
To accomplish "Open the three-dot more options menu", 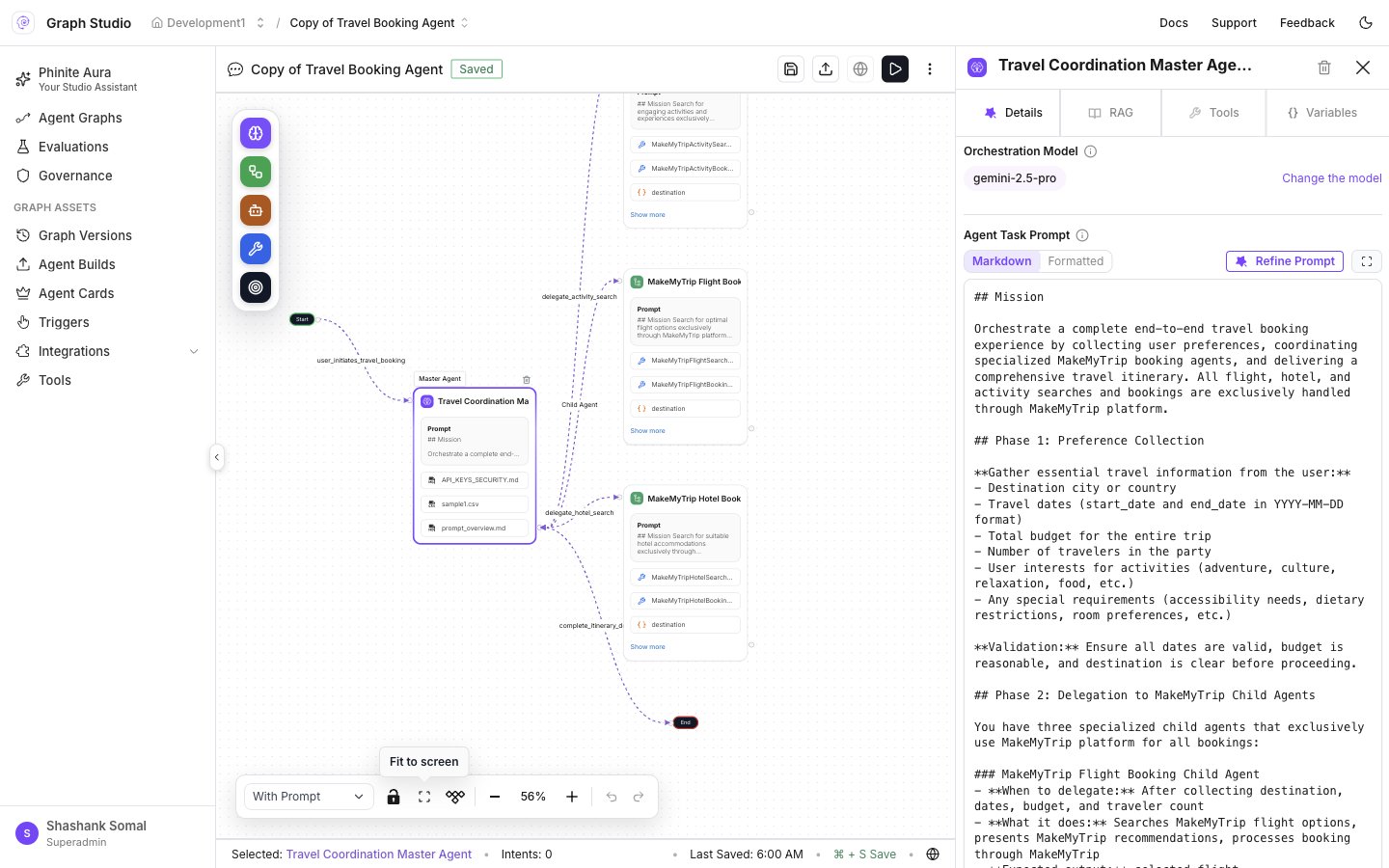I will coord(930,69).
